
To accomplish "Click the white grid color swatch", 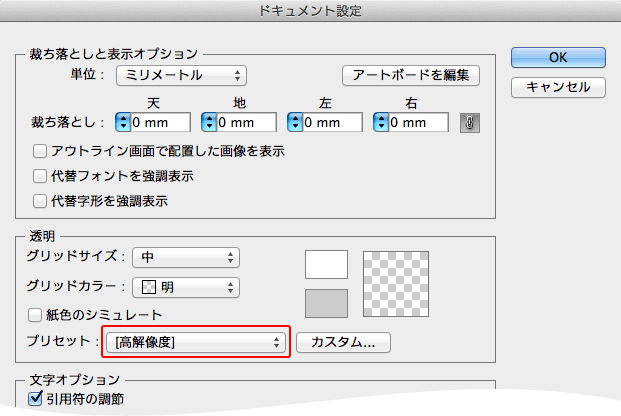I will [326, 264].
